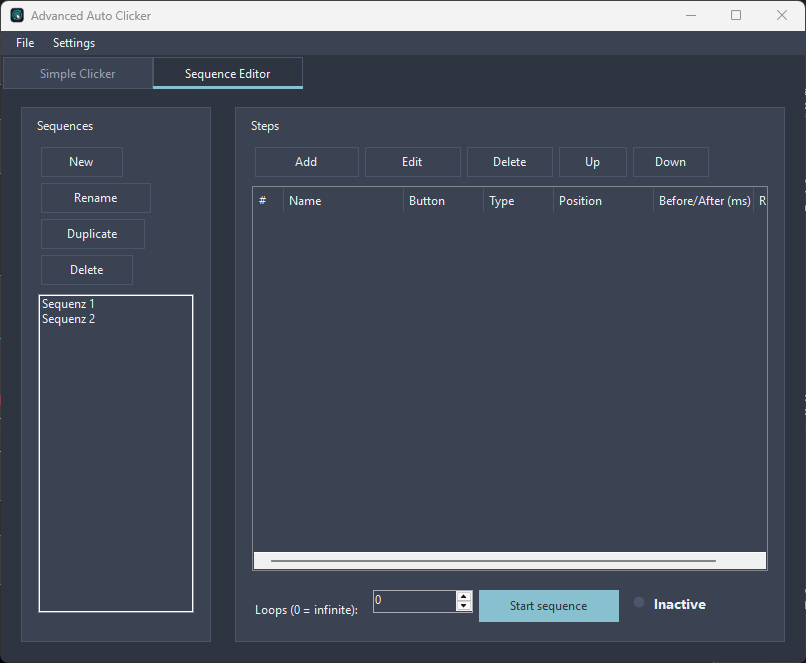Click the # column header
Screen dimensions: 806x663
268,200
